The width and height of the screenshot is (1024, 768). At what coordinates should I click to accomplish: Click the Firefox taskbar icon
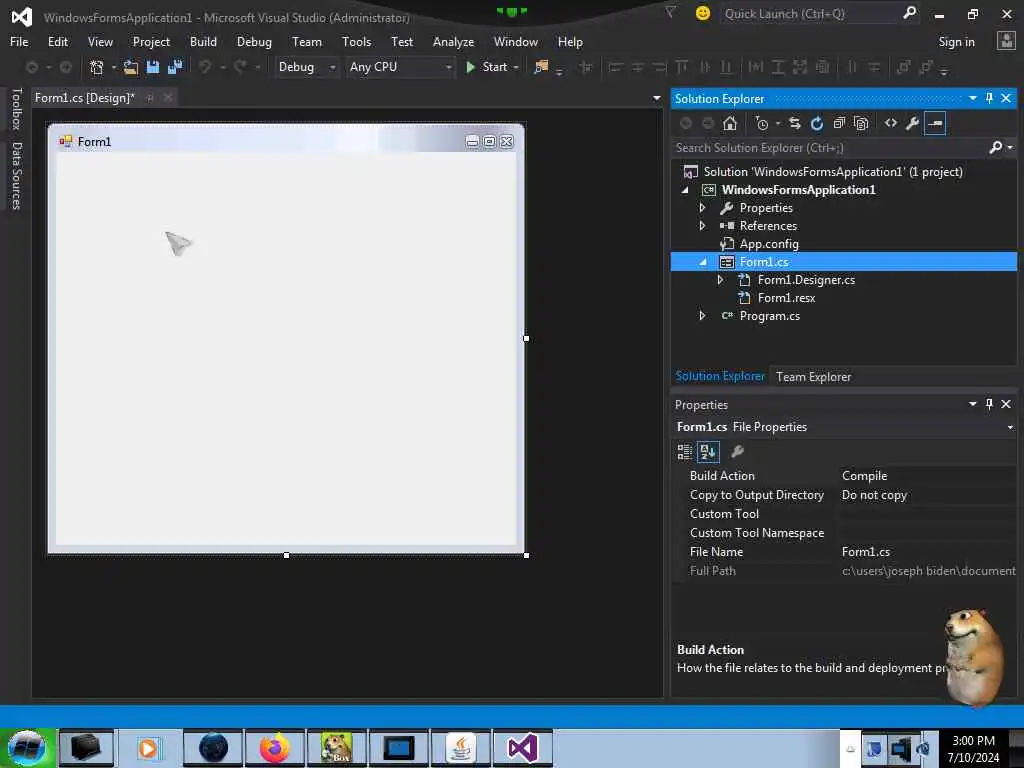point(275,748)
